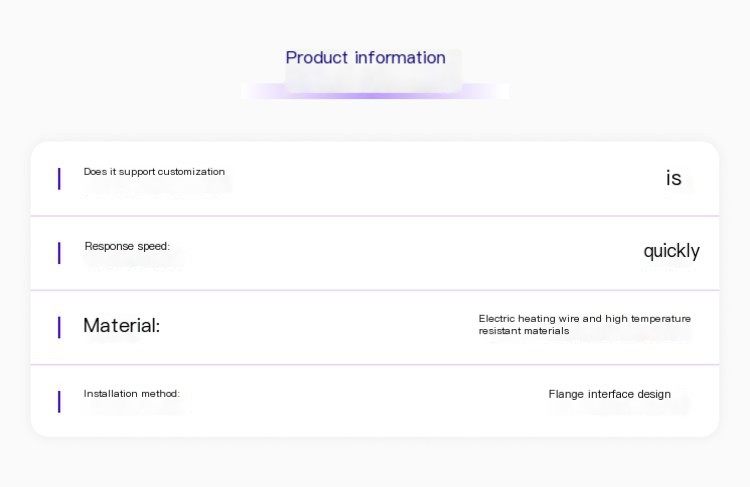Click purple bar marker beside Response speed
The height and width of the screenshot is (487, 750).
[x=59, y=253]
